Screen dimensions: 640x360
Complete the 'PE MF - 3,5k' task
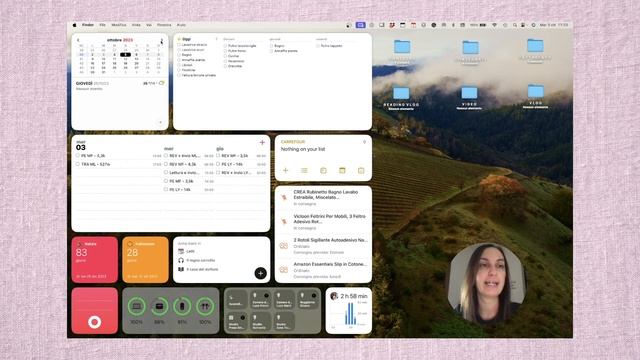(x=166, y=181)
